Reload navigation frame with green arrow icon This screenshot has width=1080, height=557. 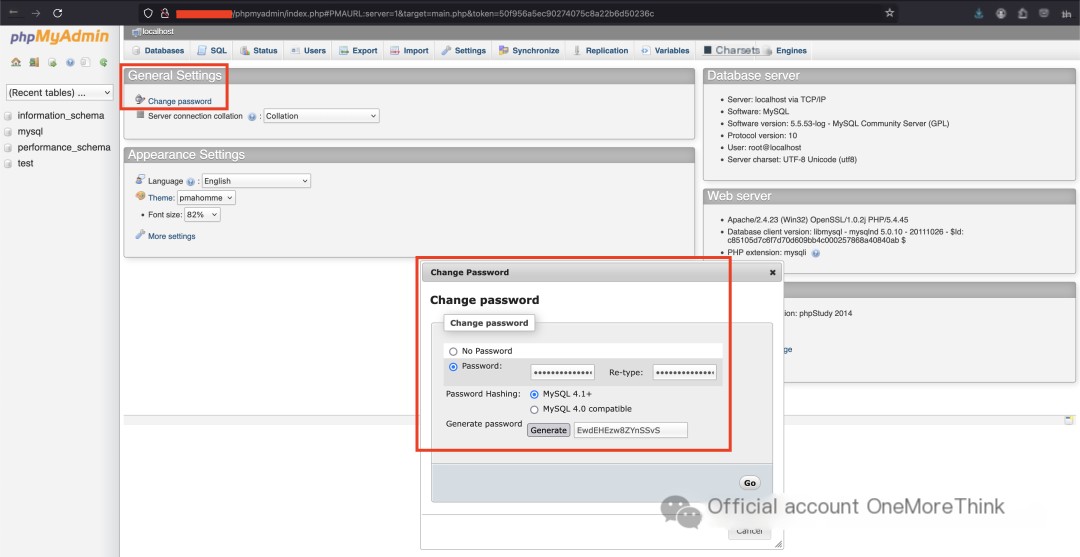pos(103,63)
